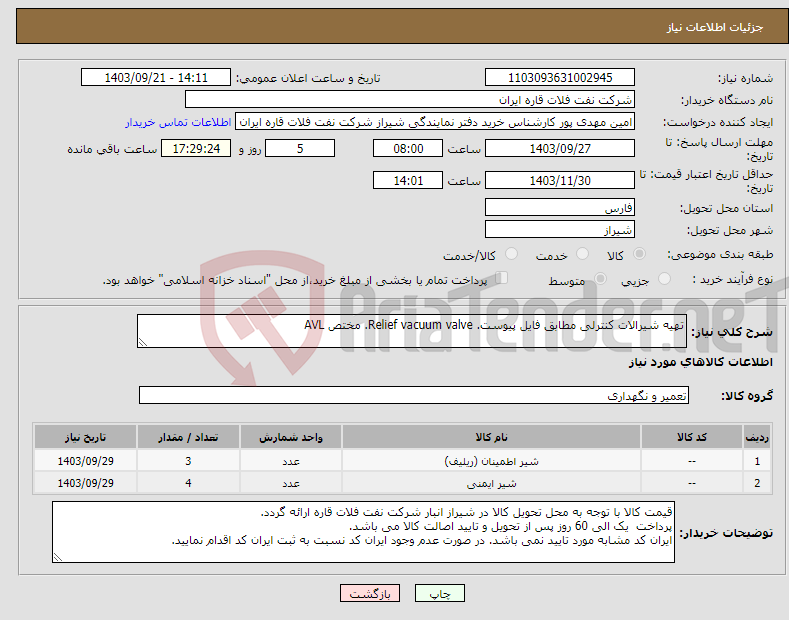Click item name شیر ایمنی
Image resolution: width=789 pixels, height=620 pixels.
pos(491,483)
